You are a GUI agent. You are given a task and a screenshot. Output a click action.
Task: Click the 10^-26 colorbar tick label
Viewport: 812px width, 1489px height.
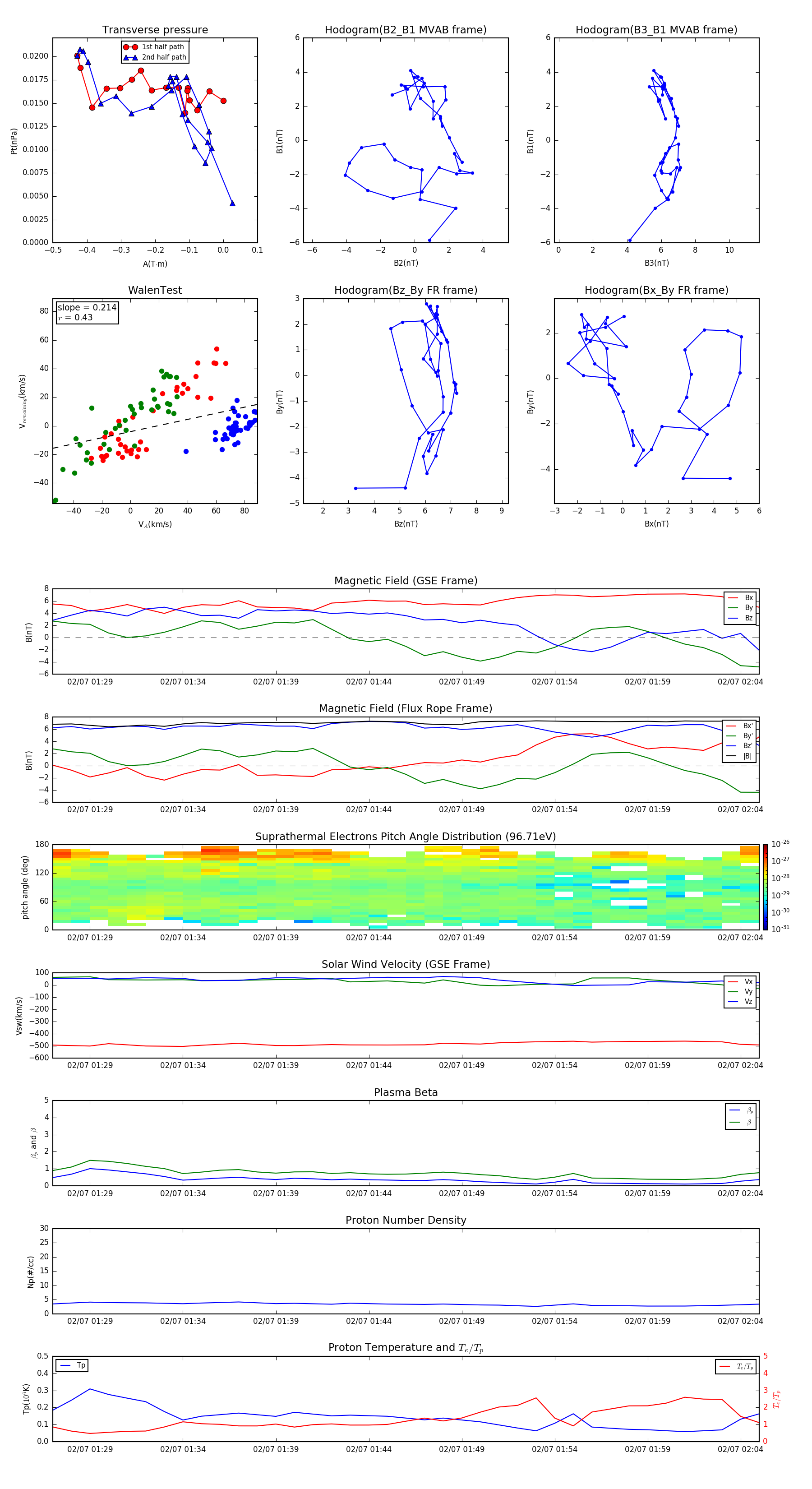click(780, 844)
